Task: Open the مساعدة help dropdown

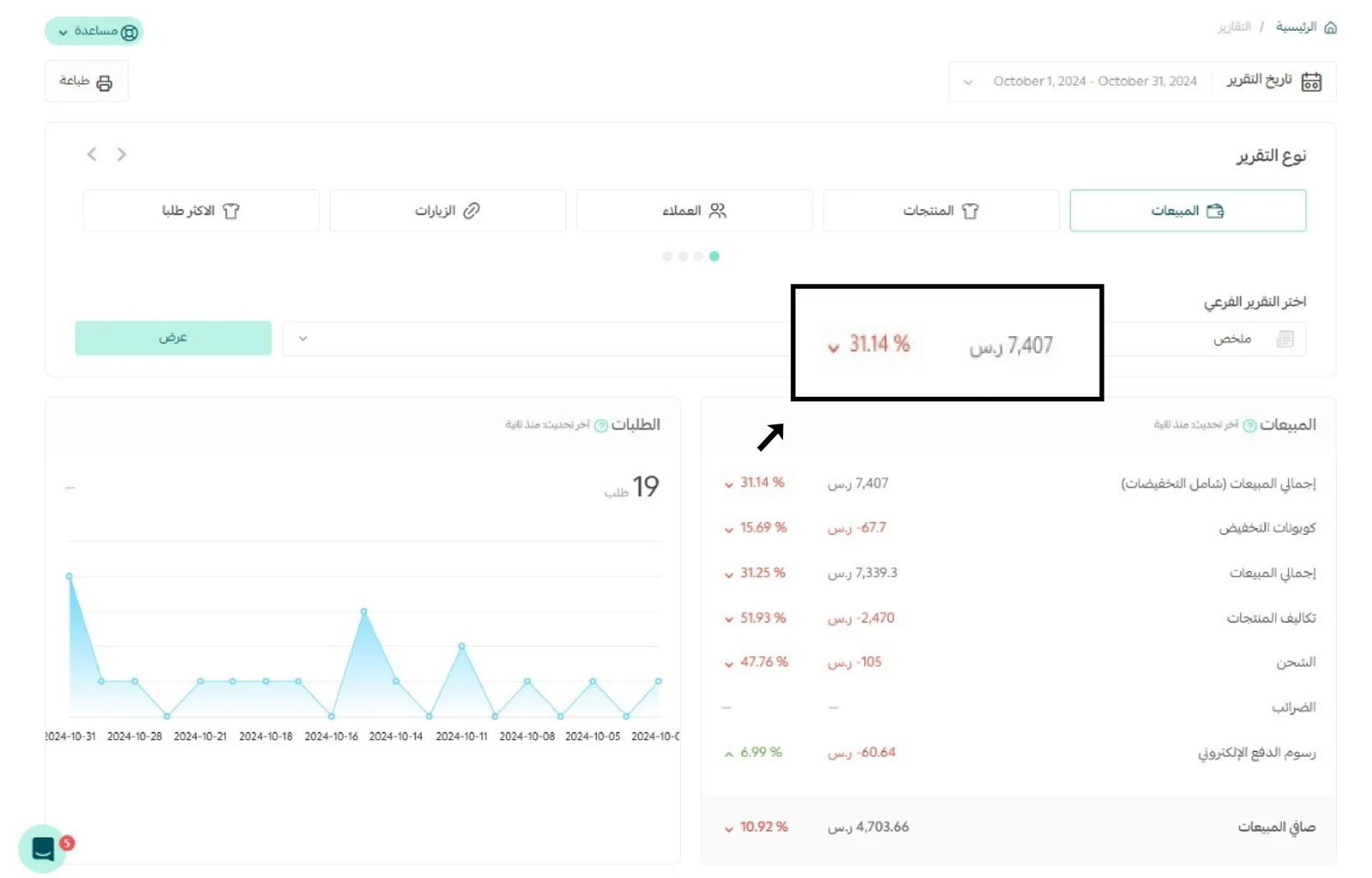Action: tap(93, 32)
